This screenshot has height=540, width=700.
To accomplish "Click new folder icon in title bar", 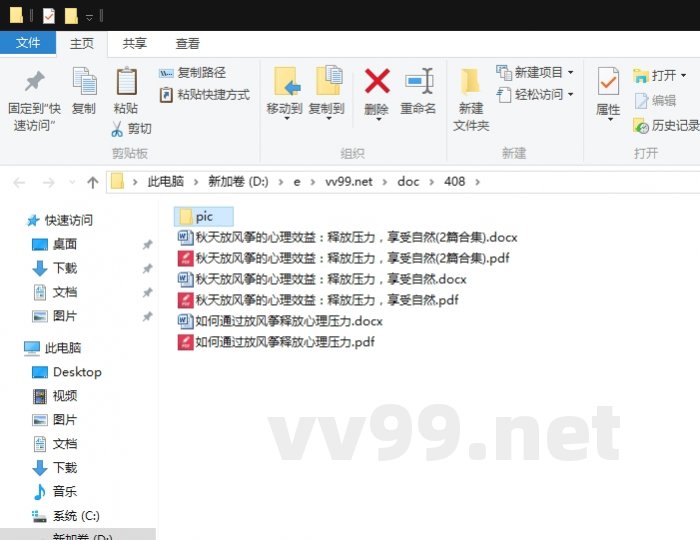I will 71,17.
